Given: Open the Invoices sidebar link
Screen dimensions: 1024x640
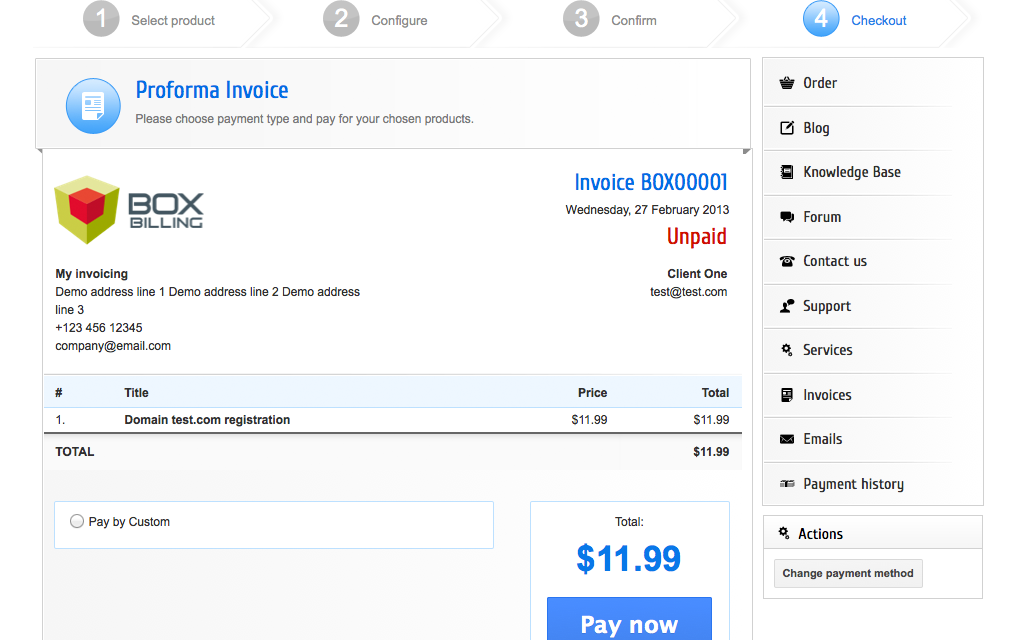Looking at the screenshot, I should (827, 395).
